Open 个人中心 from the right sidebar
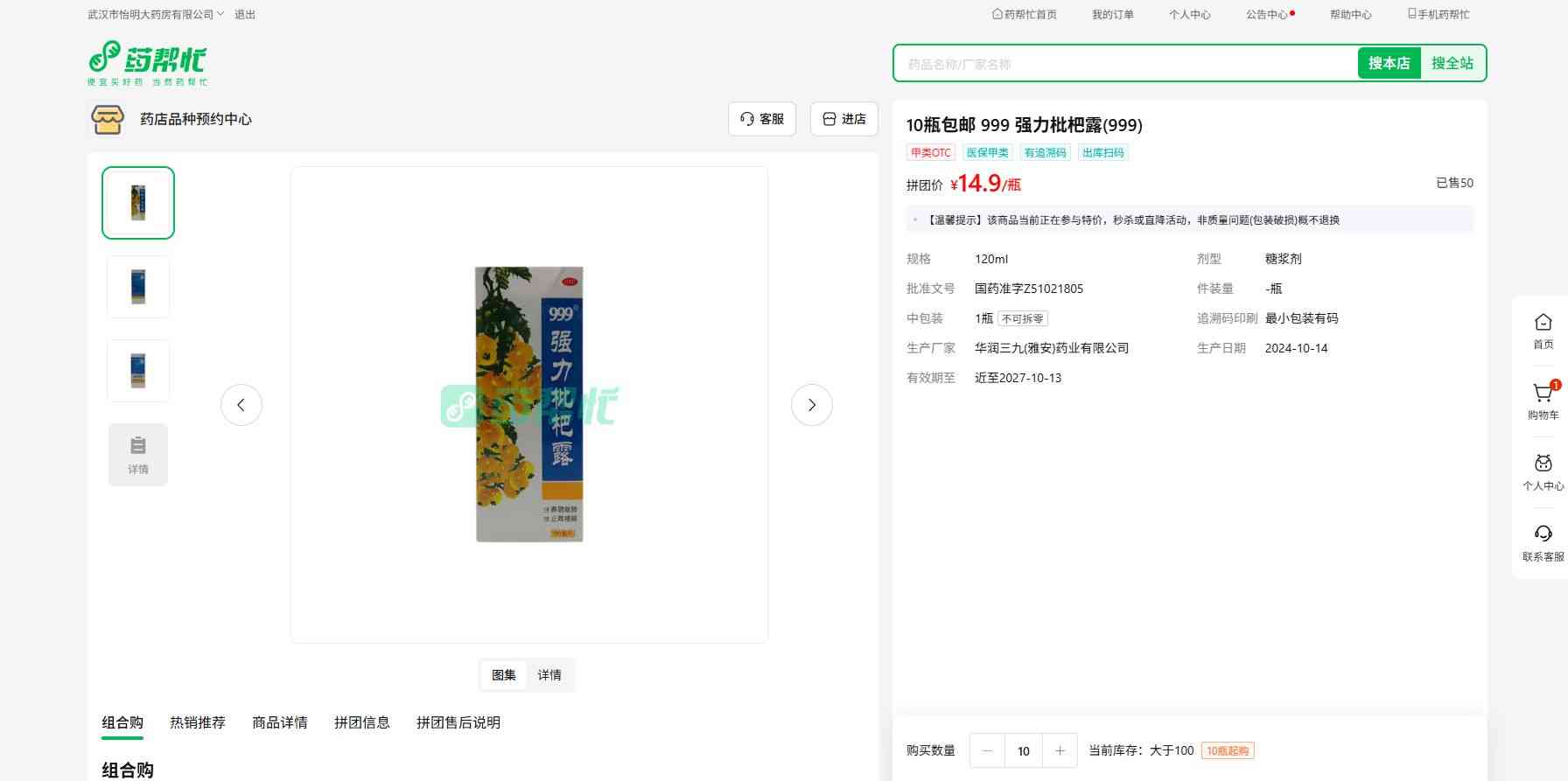Viewport: 1568px width, 781px height. click(1543, 465)
